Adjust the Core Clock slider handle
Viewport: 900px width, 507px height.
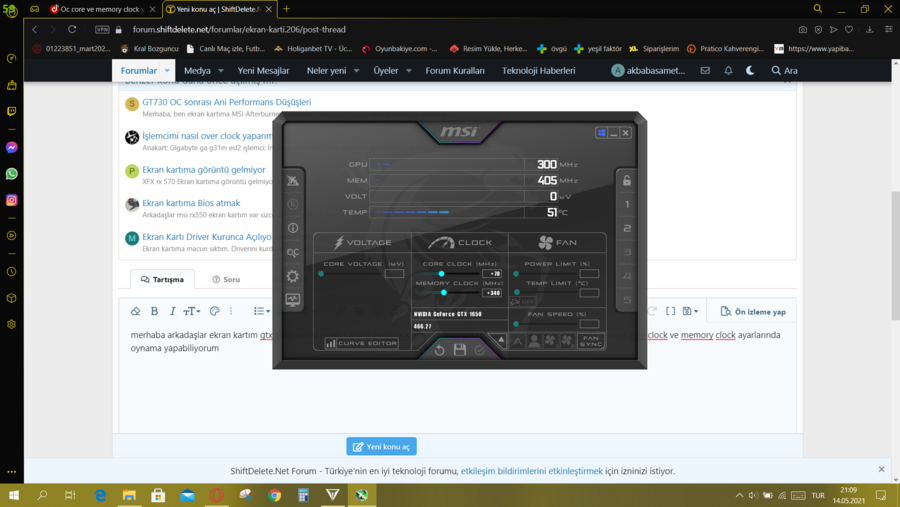coord(441,274)
